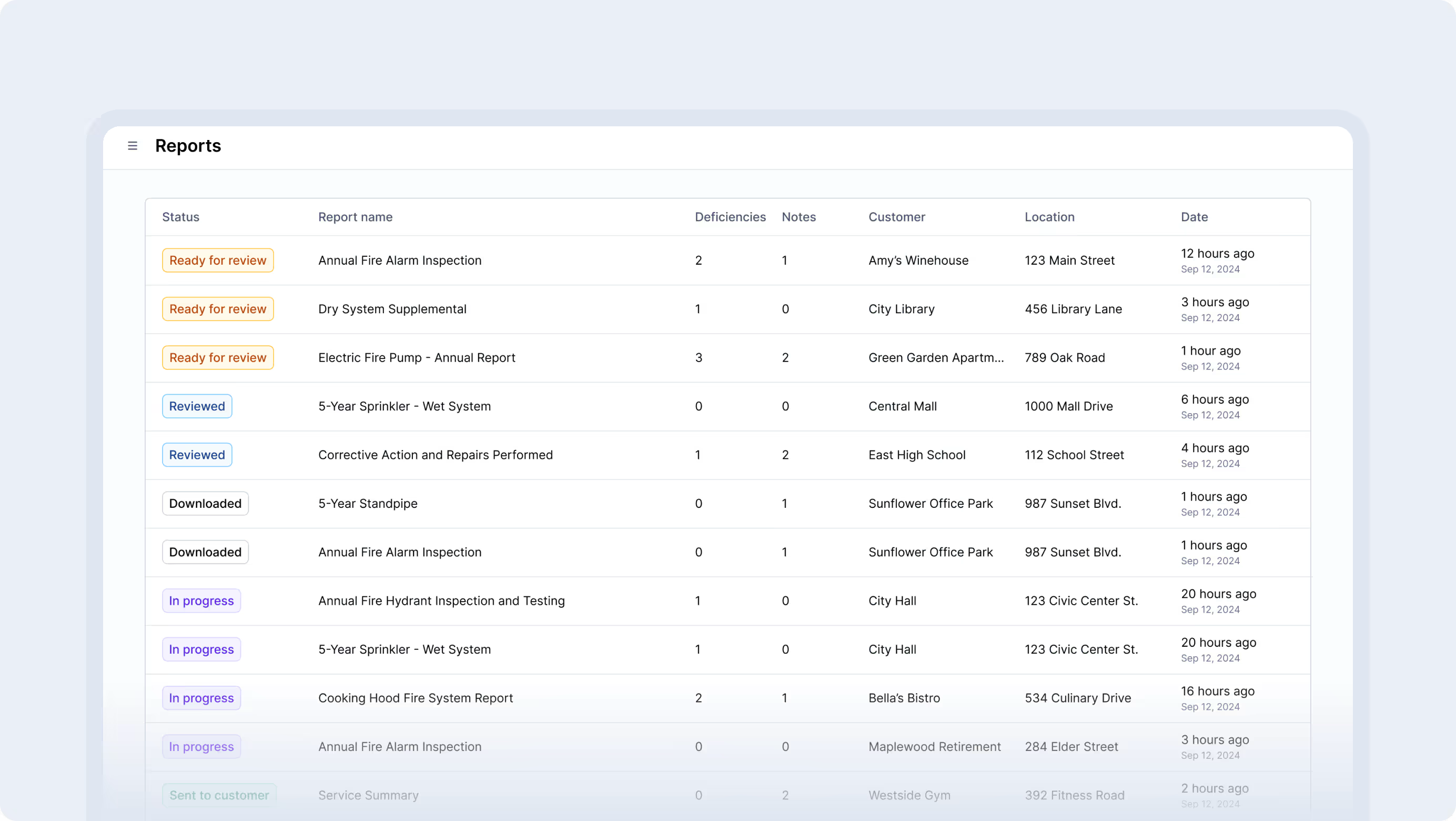The height and width of the screenshot is (821, 1456).
Task: Open Annual Fire Hydrant Inspection and Testing
Action: (441, 601)
